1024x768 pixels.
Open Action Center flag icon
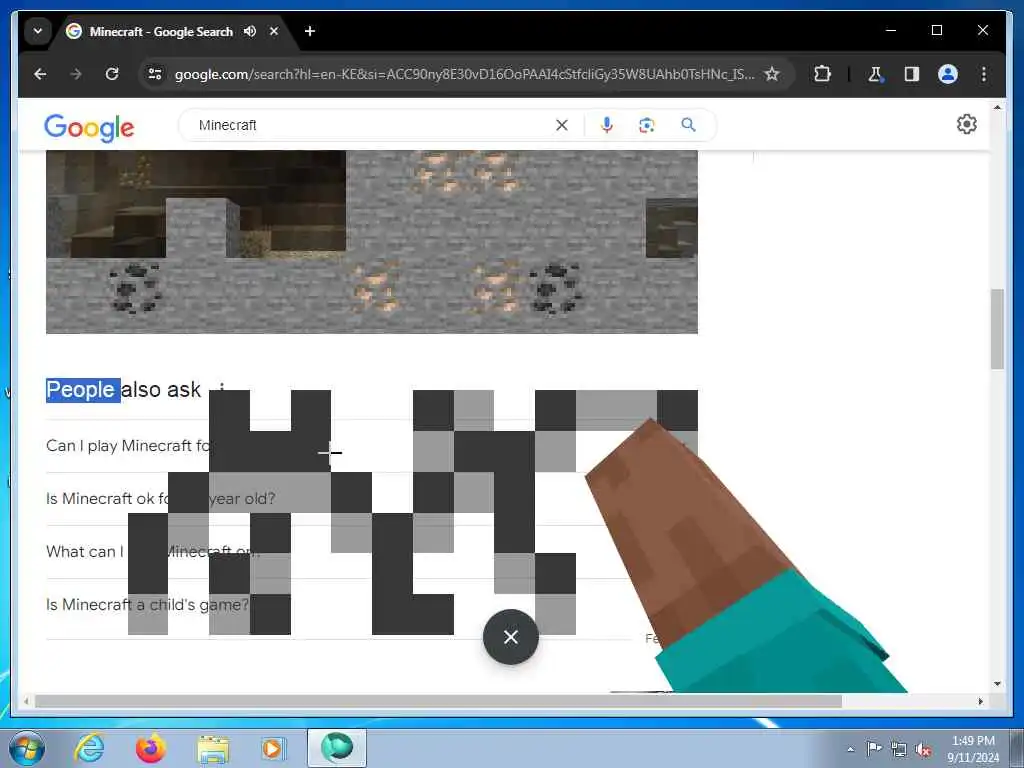873,748
